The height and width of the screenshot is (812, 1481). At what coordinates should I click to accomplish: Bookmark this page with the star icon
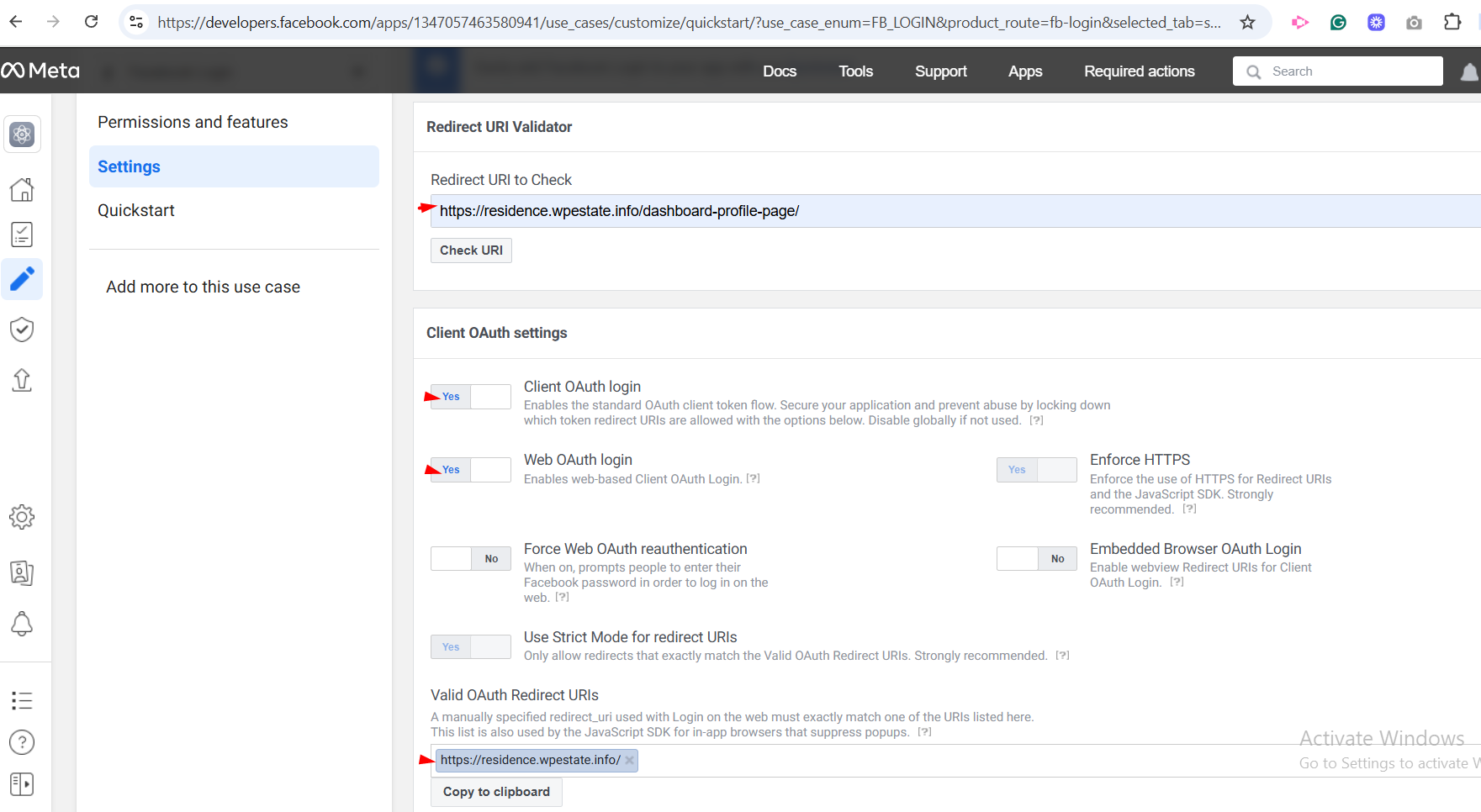(x=1247, y=23)
